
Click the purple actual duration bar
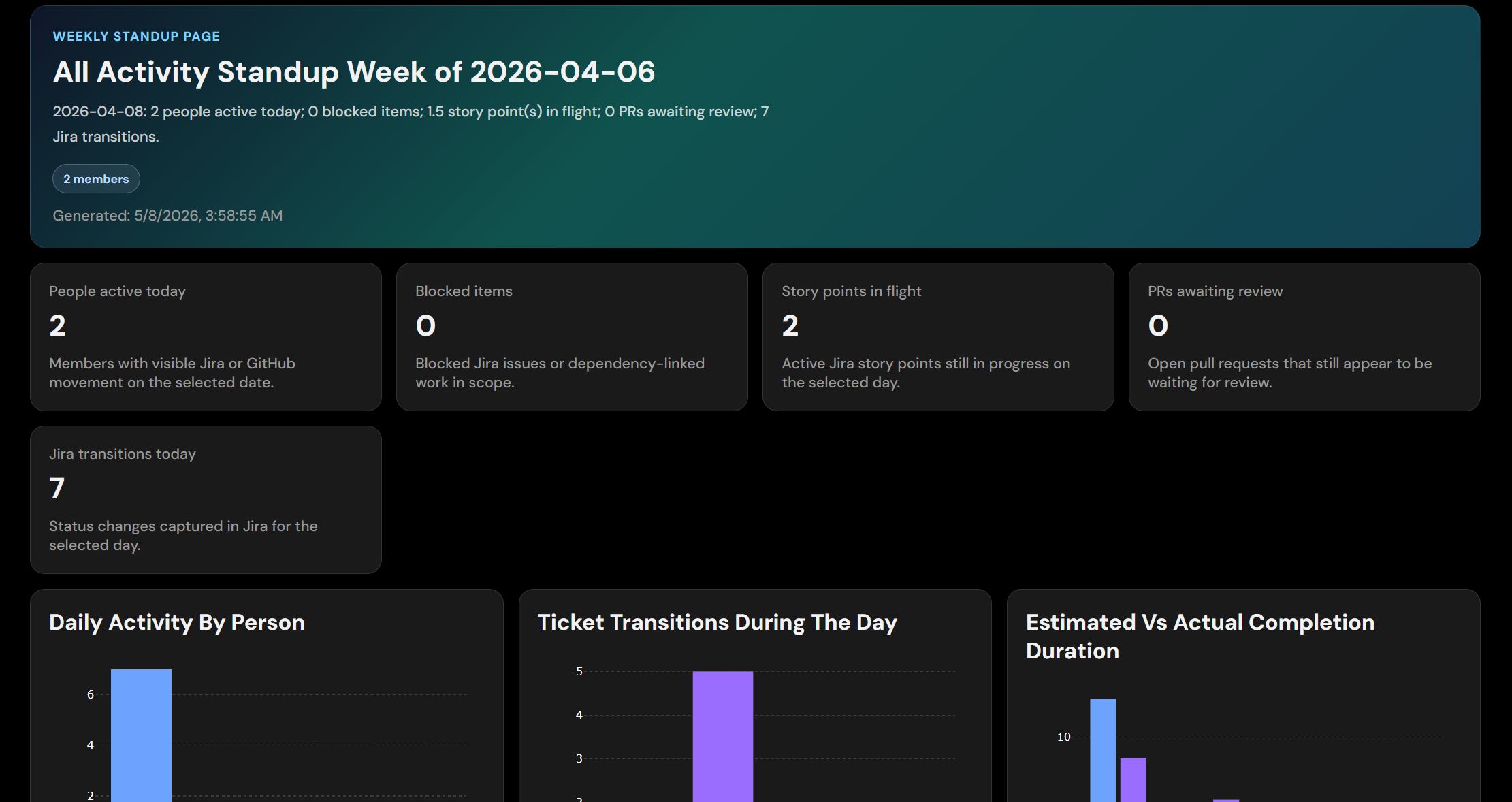tap(1133, 780)
